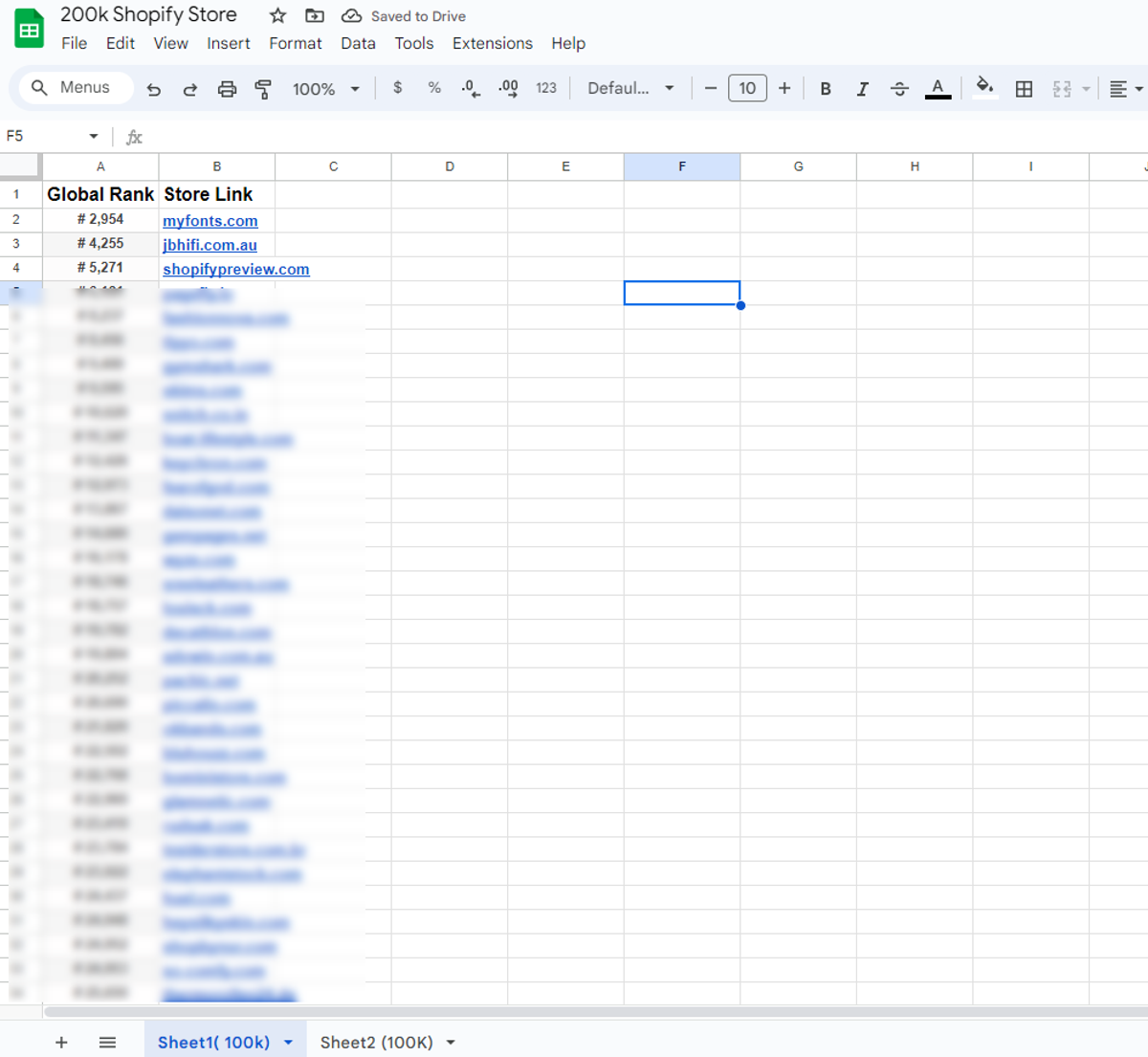This screenshot has width=1148, height=1057.
Task: Click the undo arrow icon
Action: tap(153, 89)
